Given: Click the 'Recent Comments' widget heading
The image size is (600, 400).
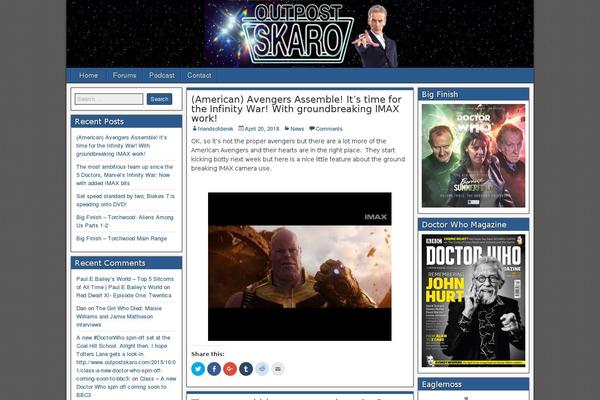Looking at the screenshot, I should 110,263.
